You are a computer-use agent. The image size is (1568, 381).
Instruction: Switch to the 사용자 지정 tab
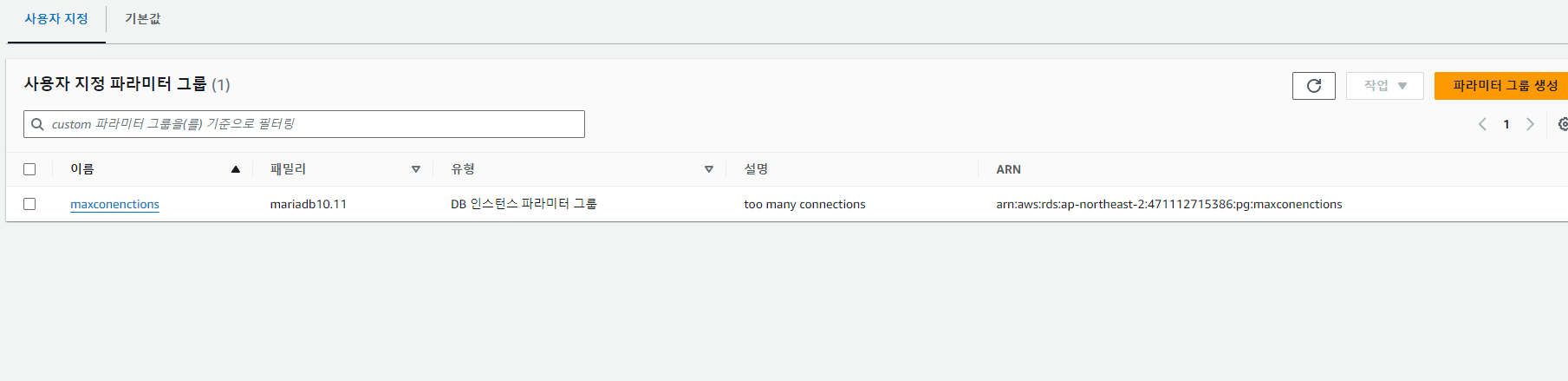[56, 18]
